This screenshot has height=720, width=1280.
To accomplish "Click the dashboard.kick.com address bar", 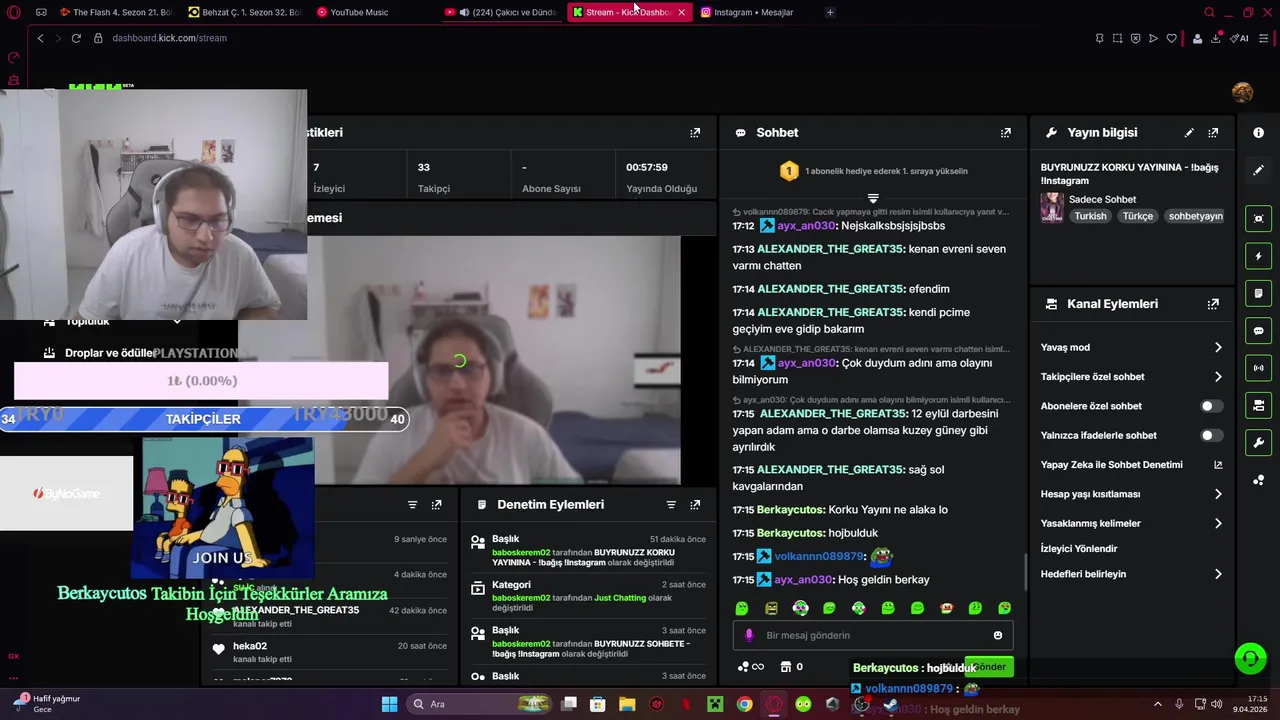I will (169, 38).
